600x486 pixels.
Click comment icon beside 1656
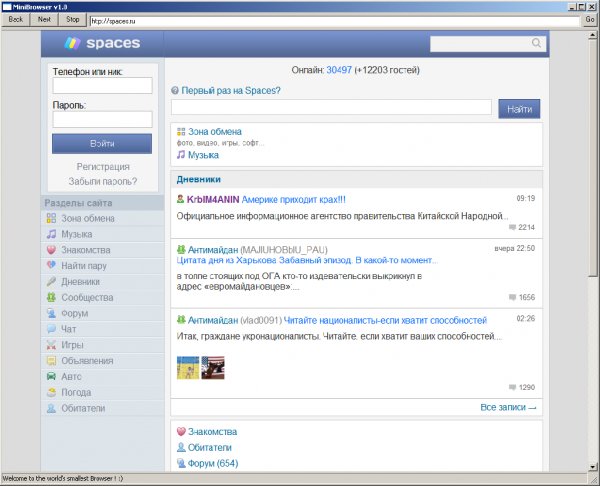[x=512, y=297]
